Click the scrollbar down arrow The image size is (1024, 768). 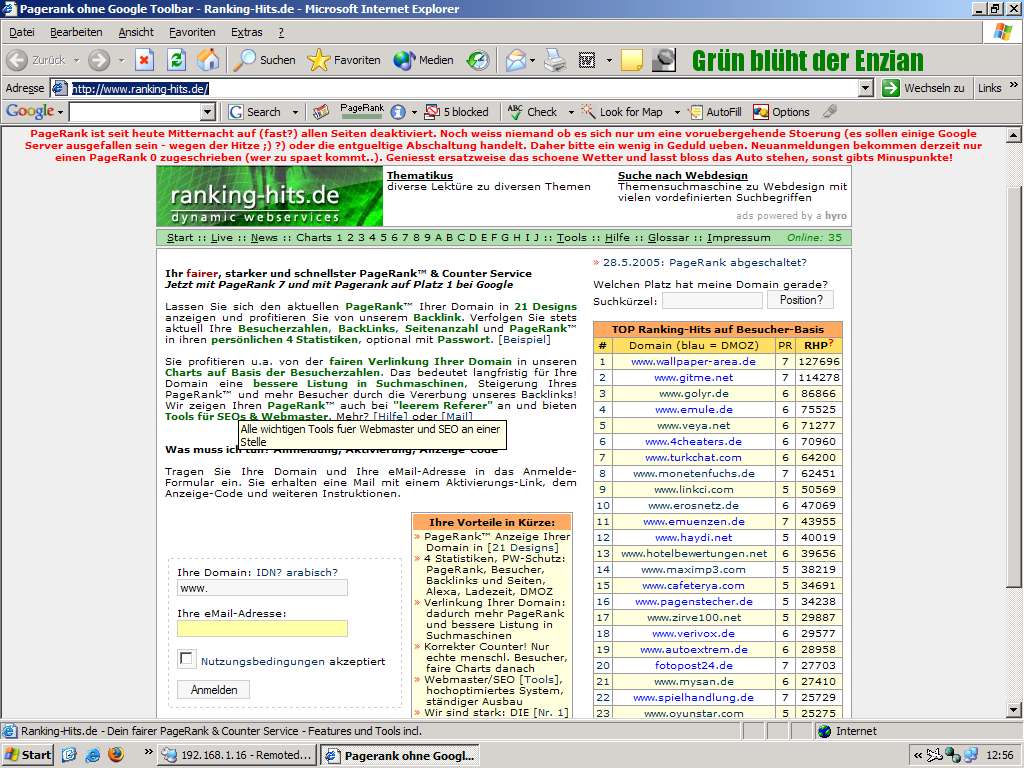point(1013,710)
